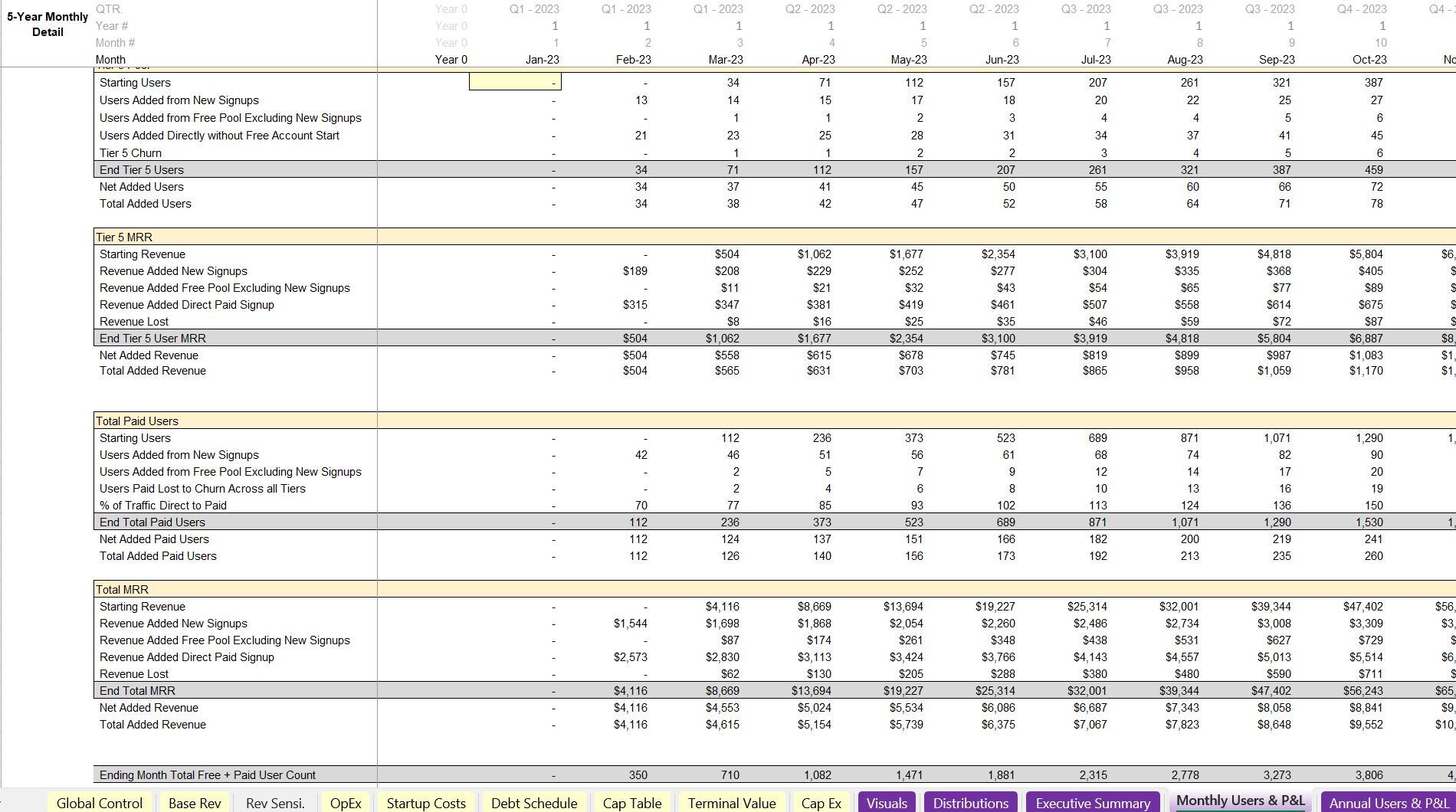The image size is (1456, 812).
Task: Open the Distributions tab
Action: tap(970, 803)
